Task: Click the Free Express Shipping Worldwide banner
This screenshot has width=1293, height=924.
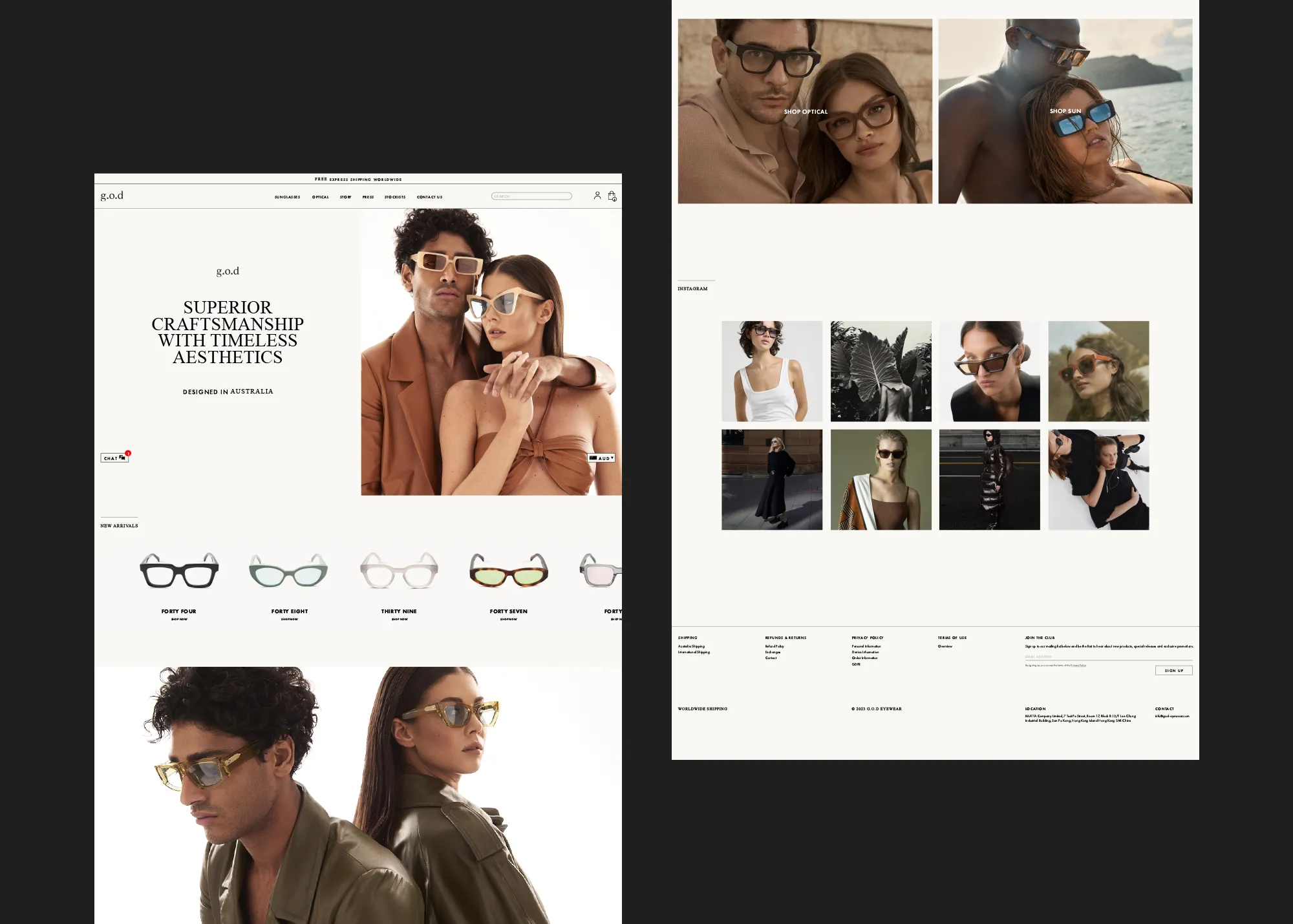Action: click(x=358, y=179)
